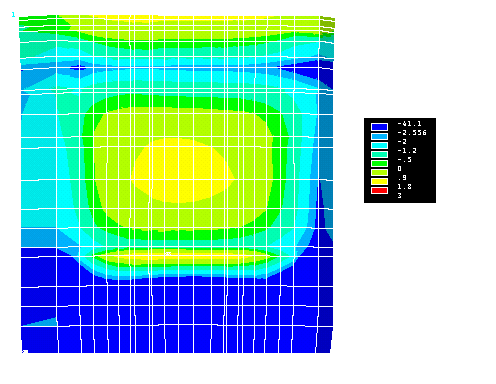Choose the yellow legend swatch

coord(379,181)
